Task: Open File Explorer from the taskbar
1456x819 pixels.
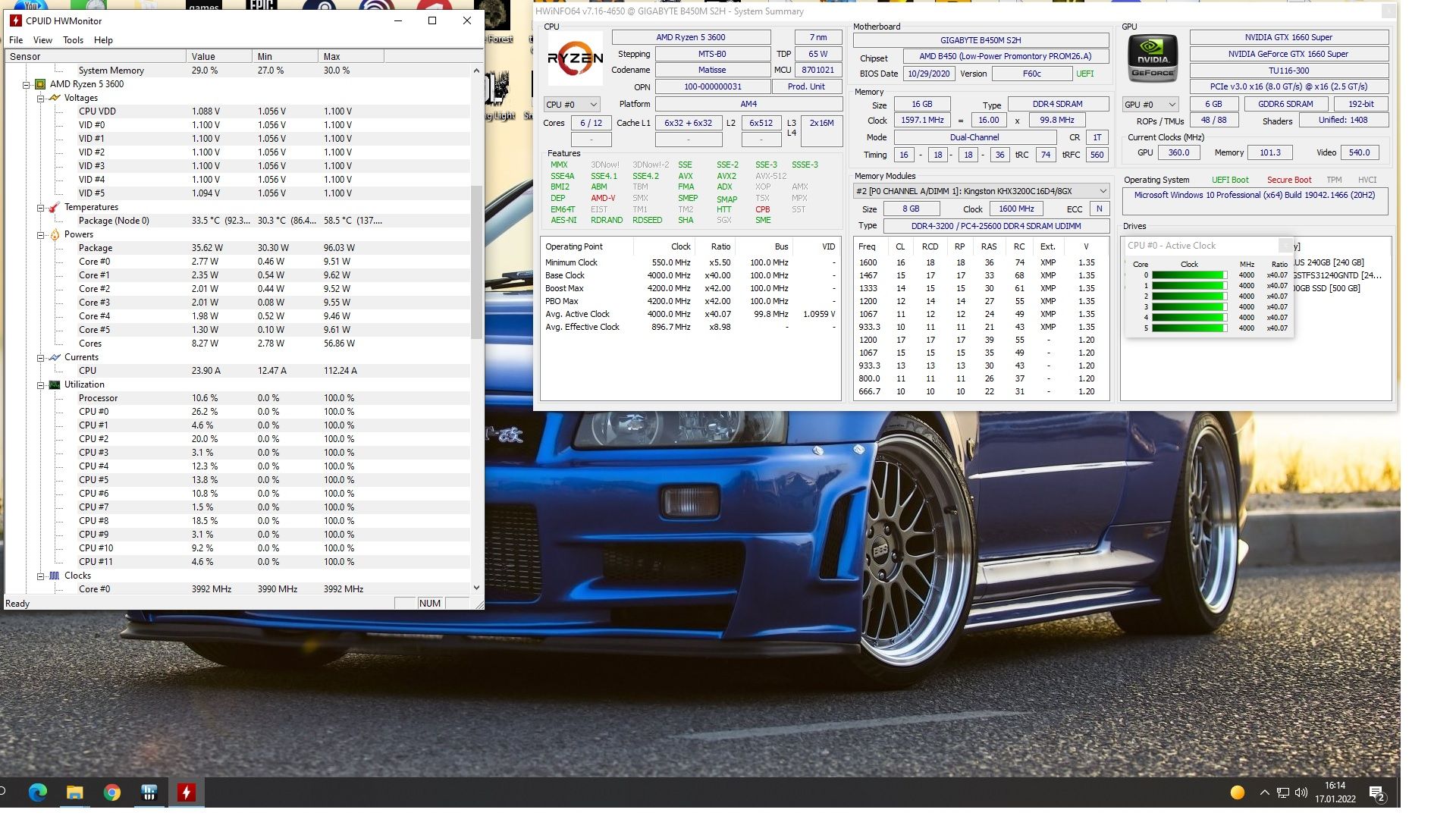Action: click(x=74, y=793)
